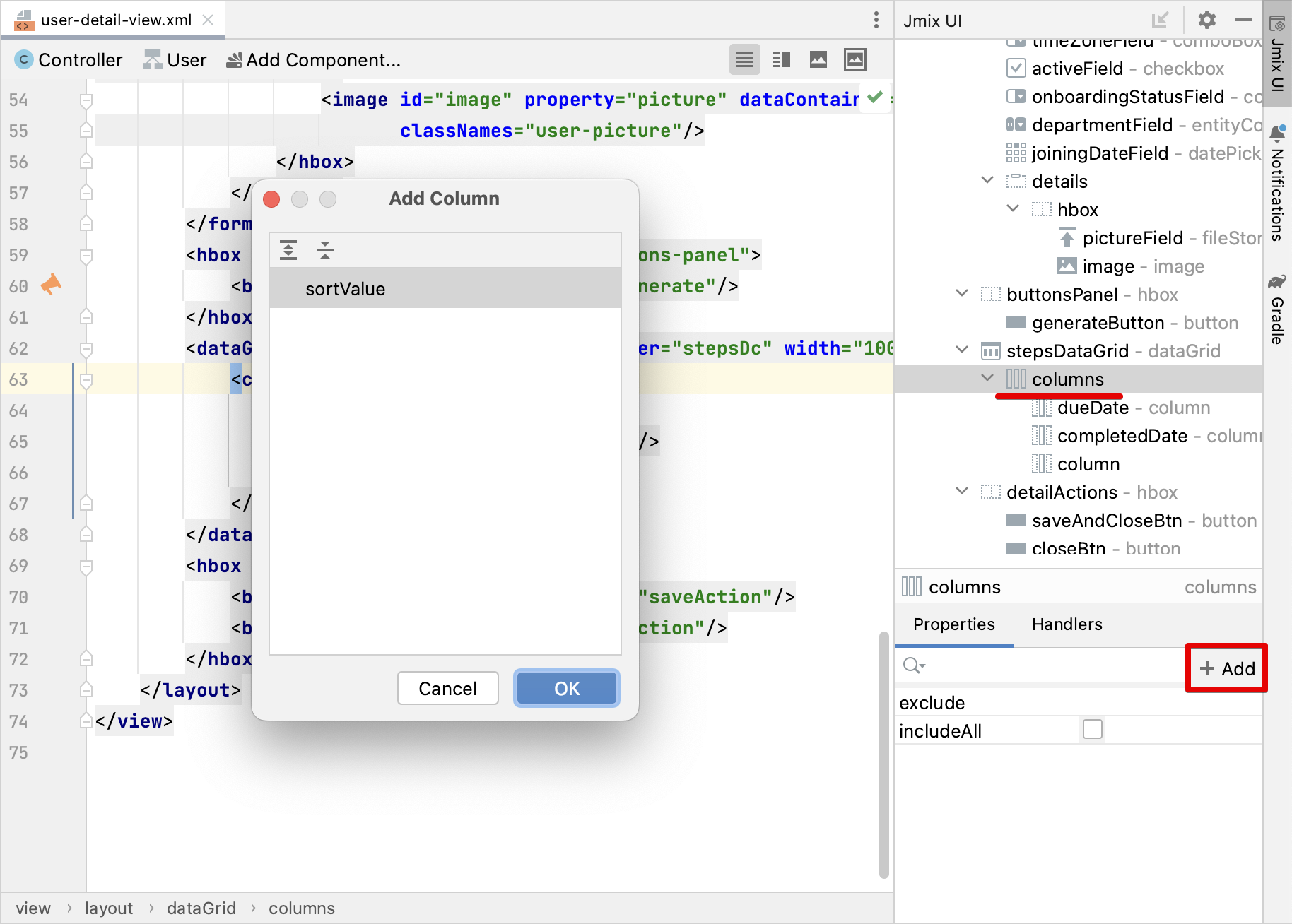Click the framed preview layout icon
This screenshot has width=1292, height=924.
tap(855, 60)
